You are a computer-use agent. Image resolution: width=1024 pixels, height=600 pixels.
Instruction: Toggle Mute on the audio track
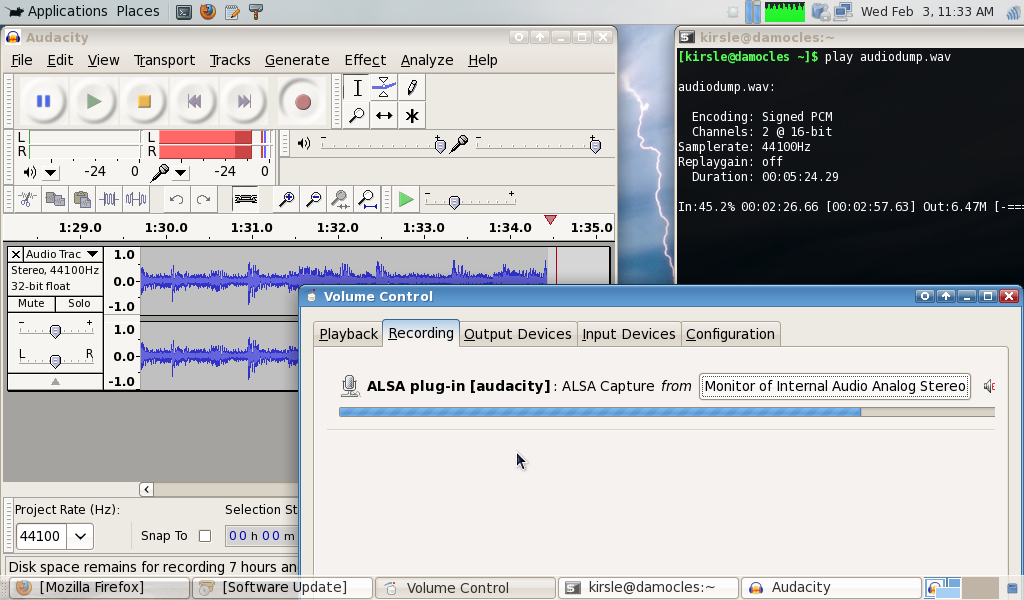point(31,304)
